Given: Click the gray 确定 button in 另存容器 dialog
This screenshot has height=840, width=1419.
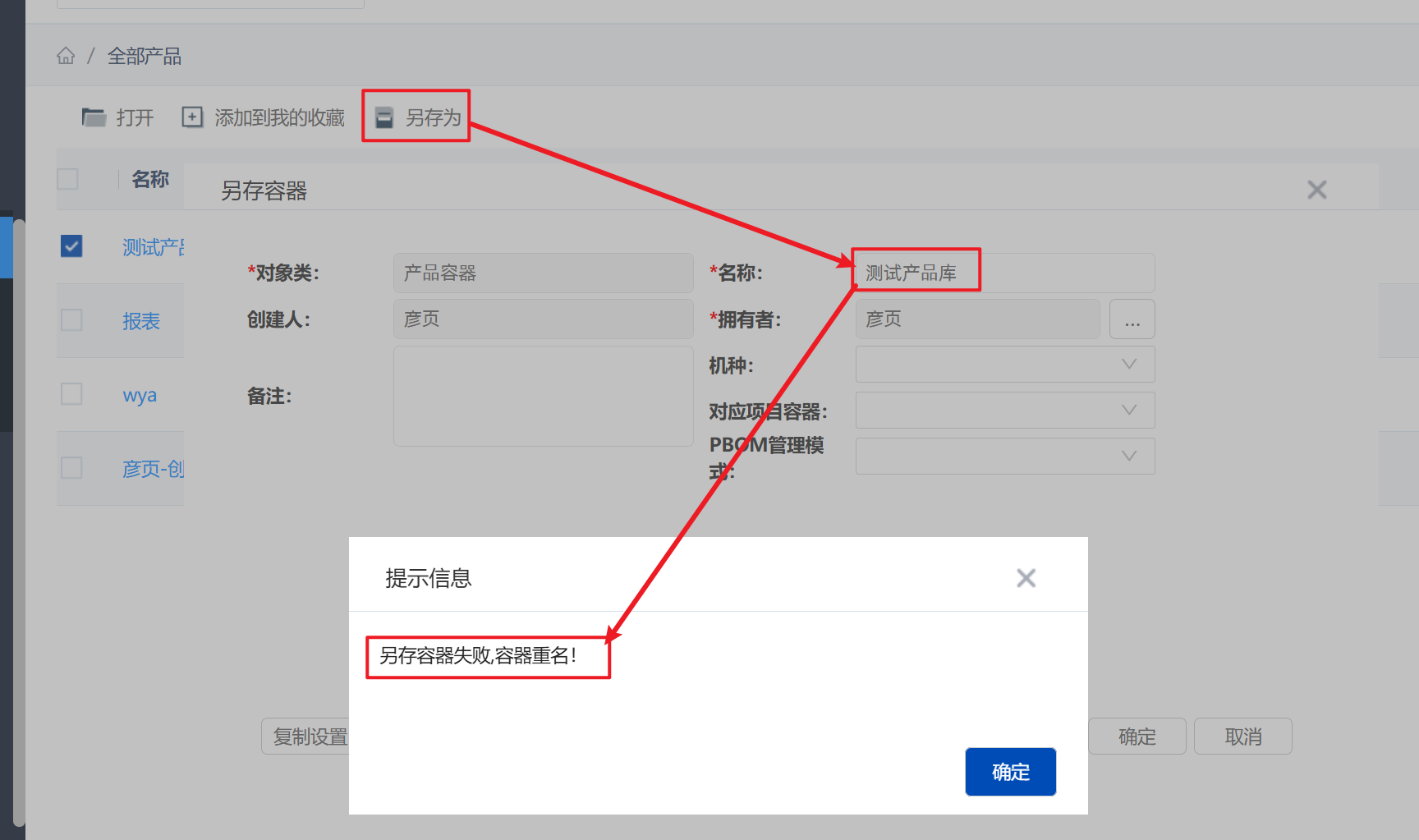Looking at the screenshot, I should [1137, 737].
